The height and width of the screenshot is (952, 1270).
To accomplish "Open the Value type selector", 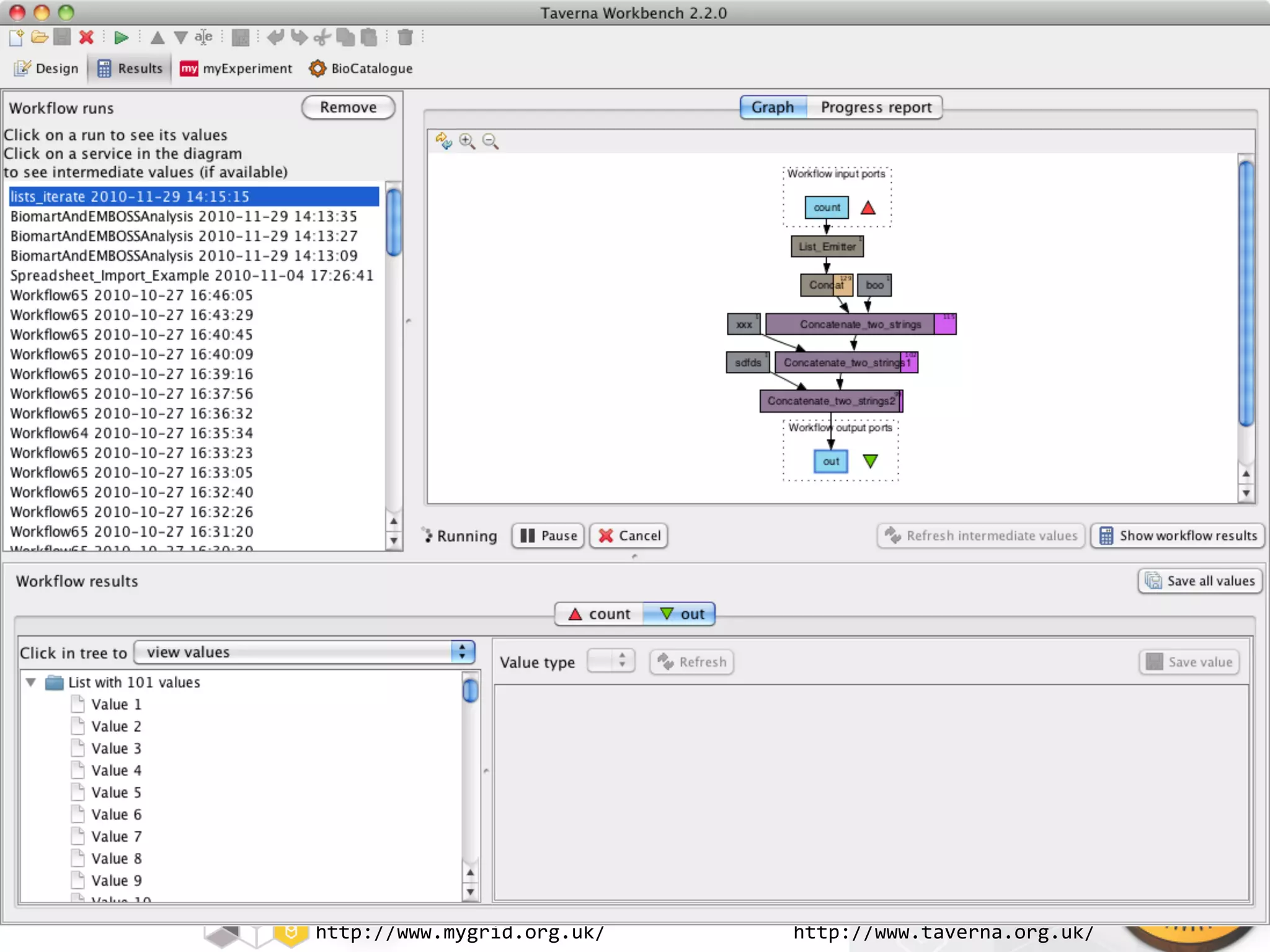I will (611, 661).
